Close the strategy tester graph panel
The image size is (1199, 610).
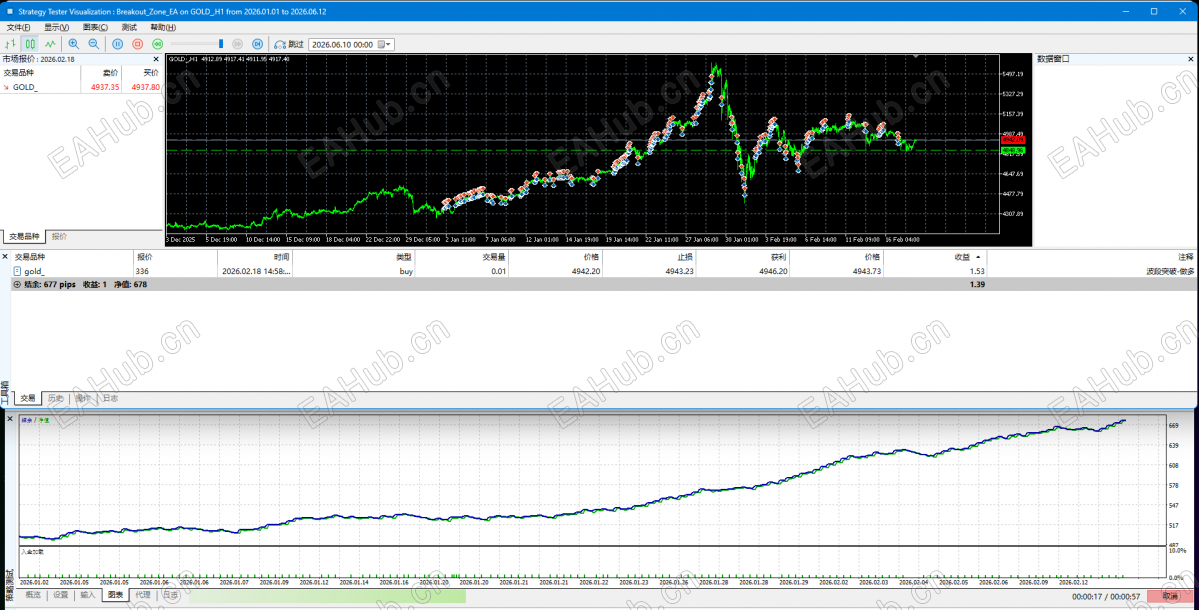click(x=10, y=419)
